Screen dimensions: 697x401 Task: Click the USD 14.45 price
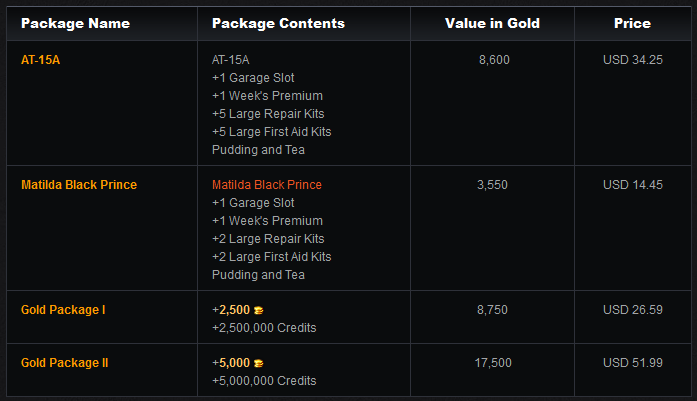[633, 185]
